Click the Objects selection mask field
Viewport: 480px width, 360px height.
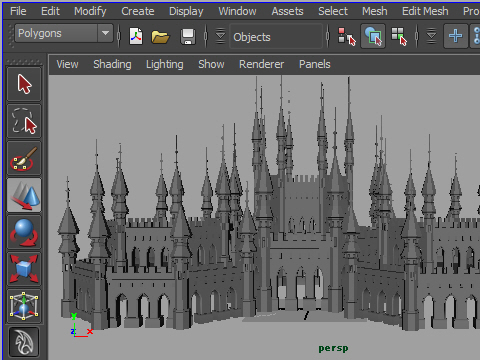tap(276, 36)
